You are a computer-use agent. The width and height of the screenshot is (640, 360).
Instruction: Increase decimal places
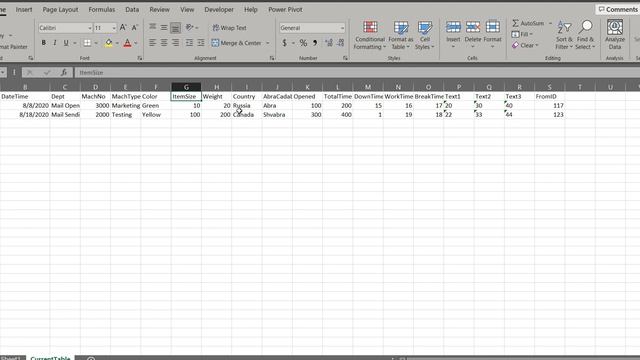pos(329,43)
